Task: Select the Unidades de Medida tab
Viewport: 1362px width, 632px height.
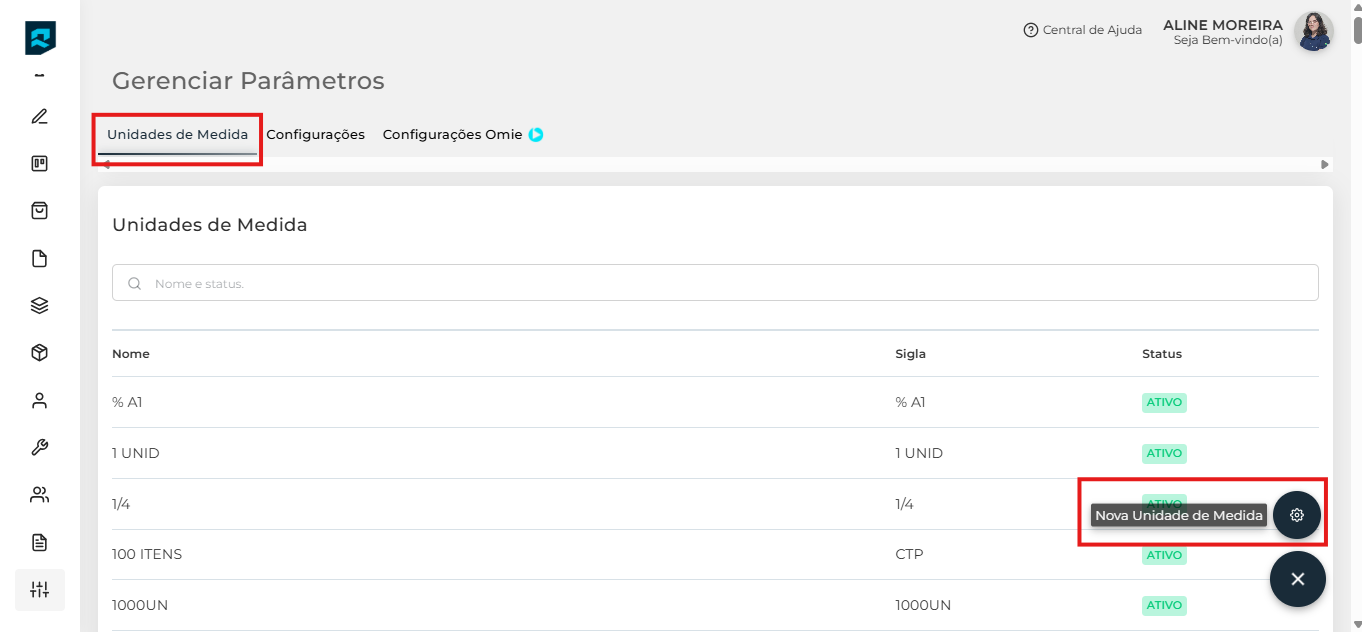Action: (x=177, y=134)
